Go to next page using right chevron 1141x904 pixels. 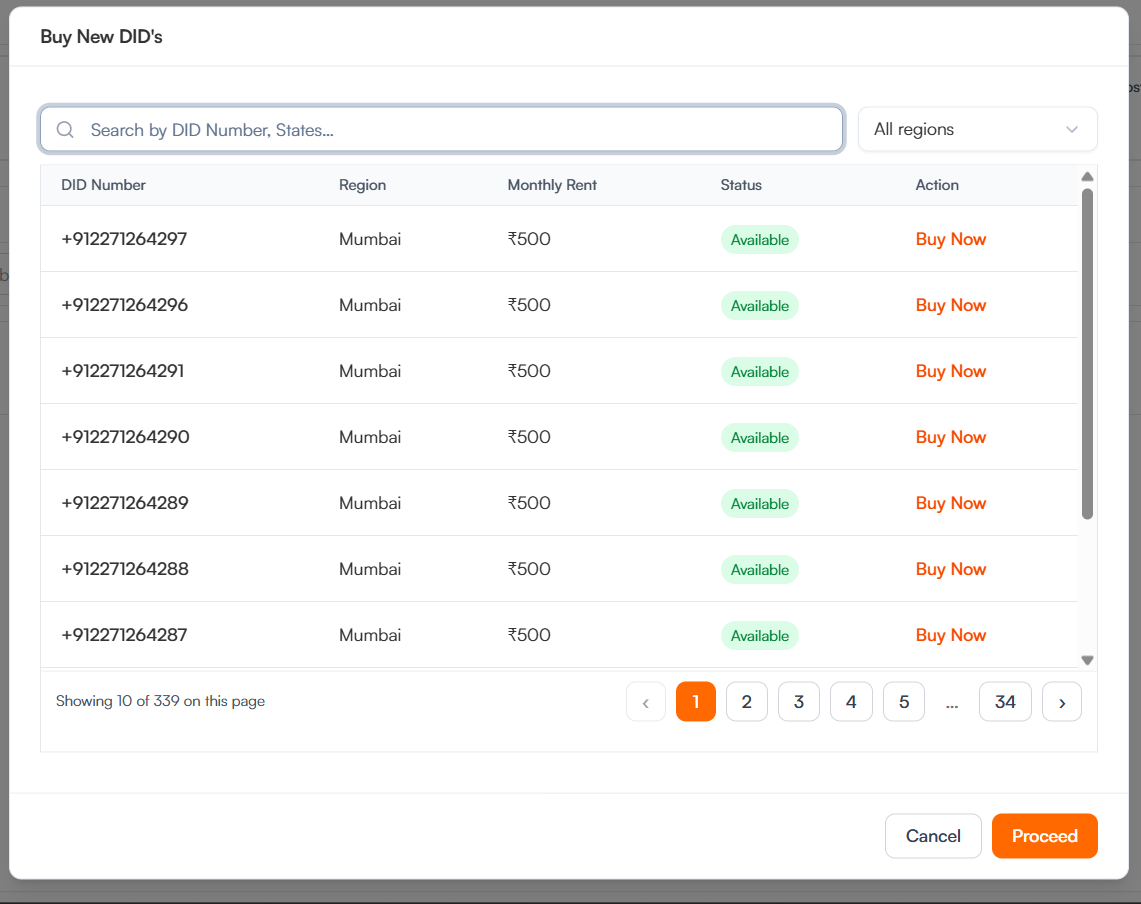click(1061, 702)
